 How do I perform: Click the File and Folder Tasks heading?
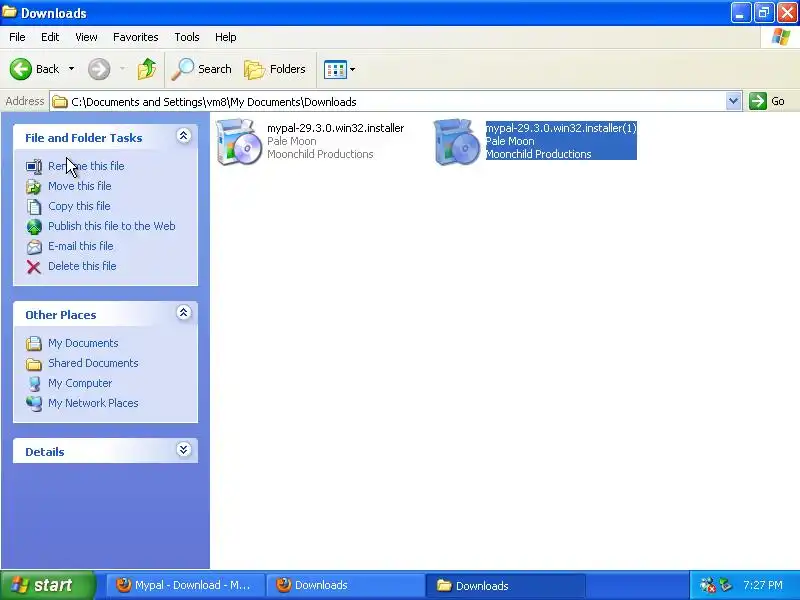click(x=84, y=138)
